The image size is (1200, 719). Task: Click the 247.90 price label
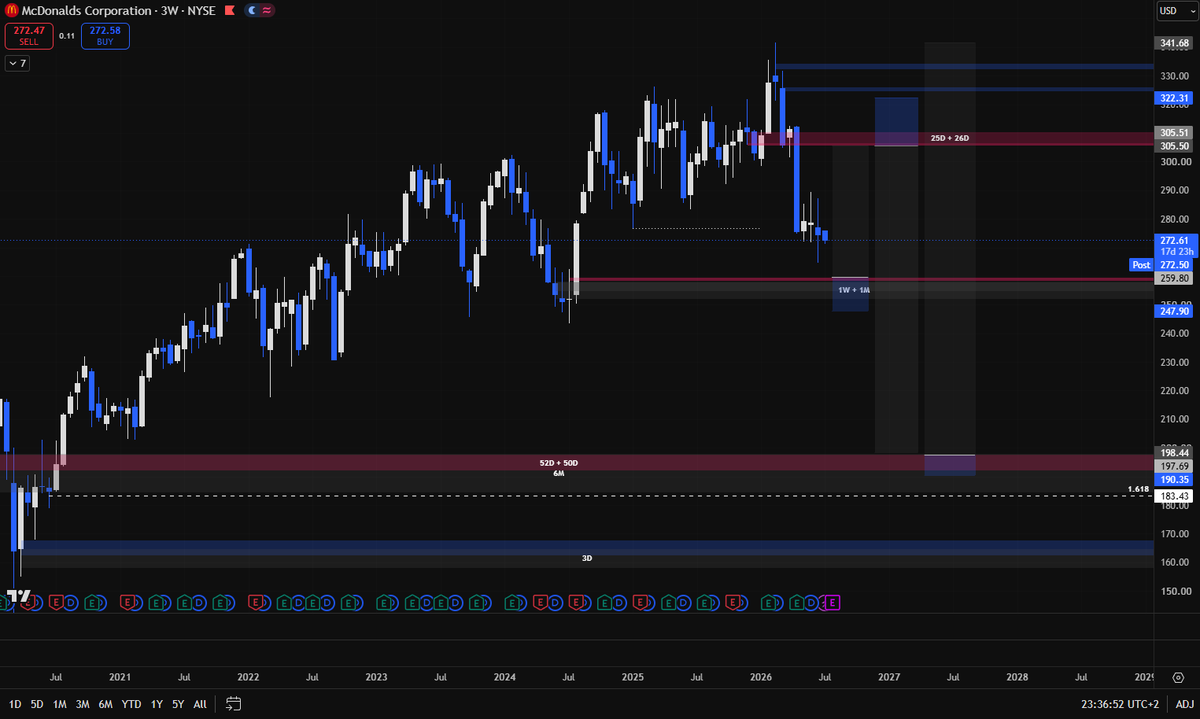[x=1173, y=311]
